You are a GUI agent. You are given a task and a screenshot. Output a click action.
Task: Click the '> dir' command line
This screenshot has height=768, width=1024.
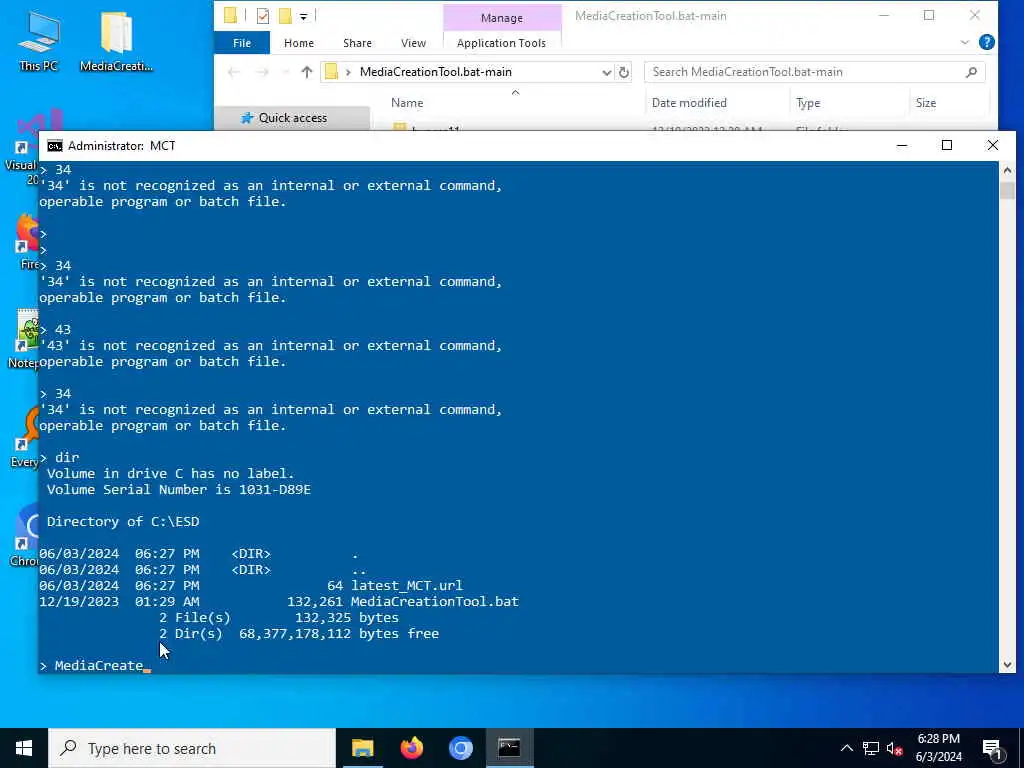pyautogui.click(x=59, y=457)
